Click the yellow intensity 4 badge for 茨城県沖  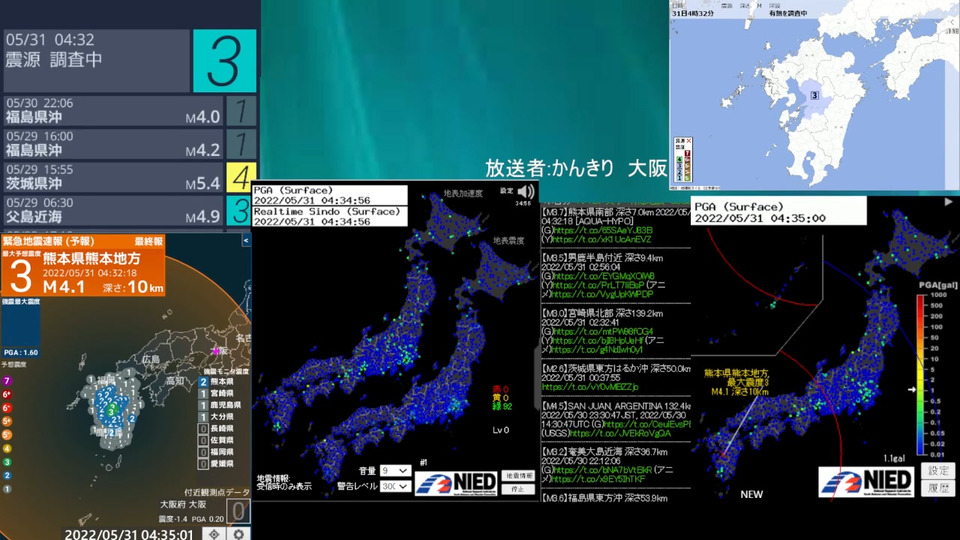click(241, 177)
